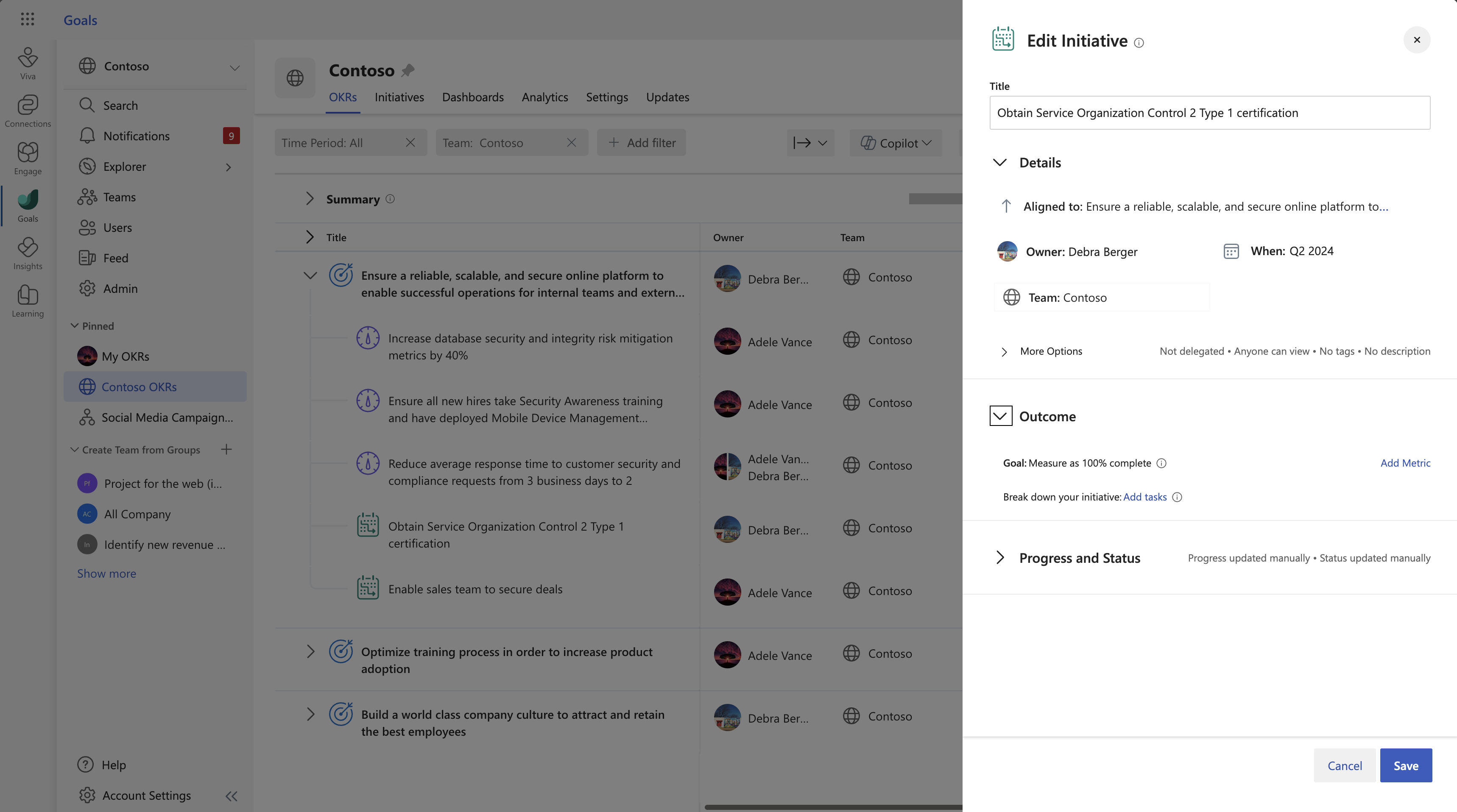Image resolution: width=1457 pixels, height=812 pixels.
Task: Click the Contoso globe icon in header
Action: tap(295, 78)
